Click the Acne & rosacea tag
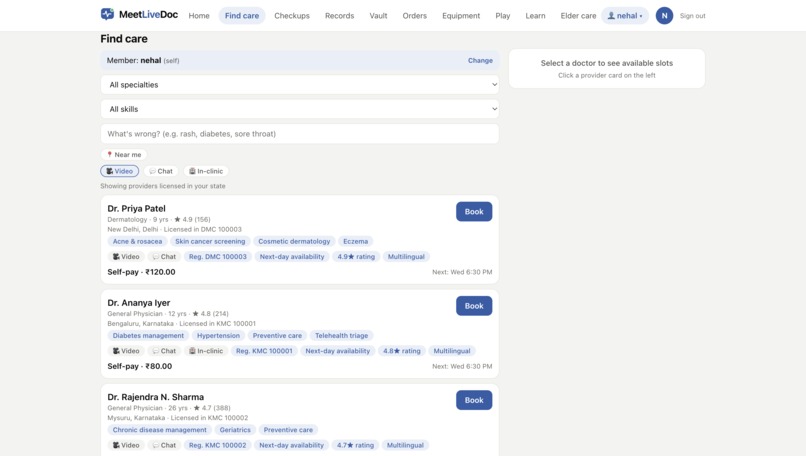Image resolution: width=806 pixels, height=456 pixels. point(137,241)
